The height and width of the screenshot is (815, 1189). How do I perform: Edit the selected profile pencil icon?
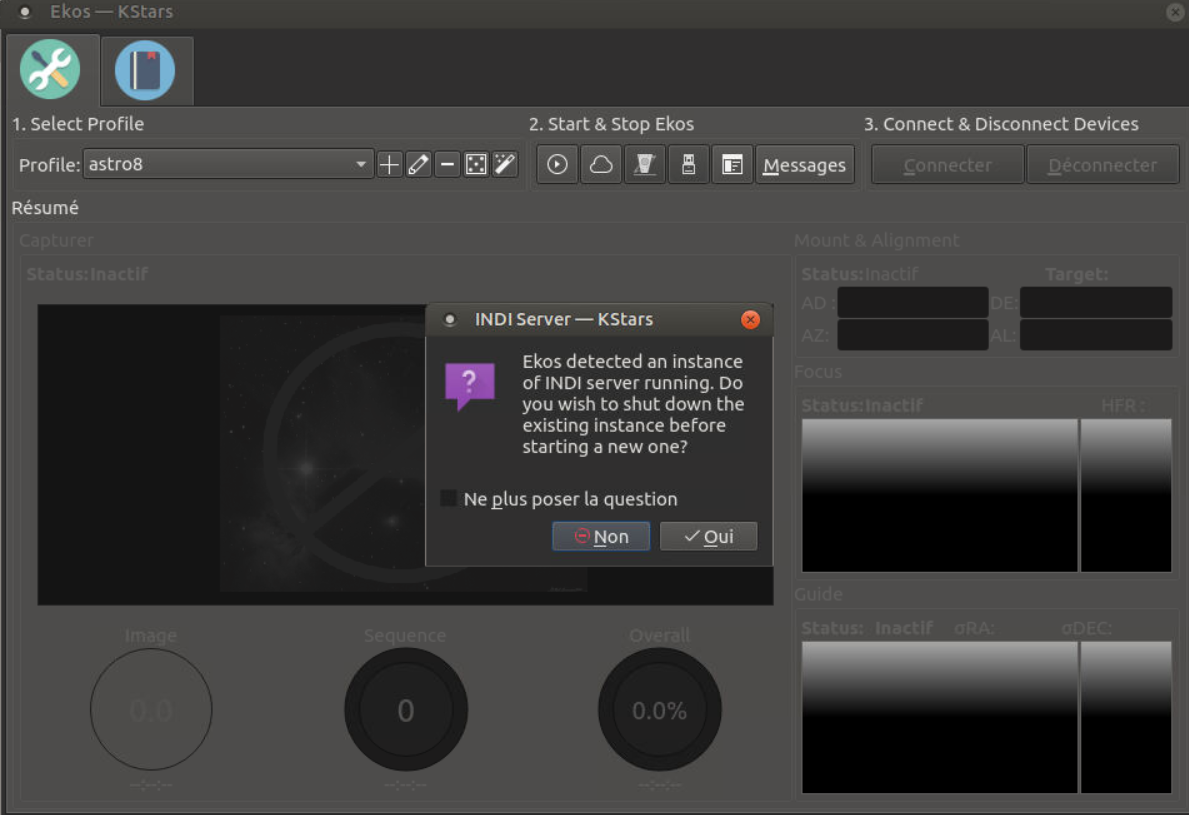pos(419,165)
